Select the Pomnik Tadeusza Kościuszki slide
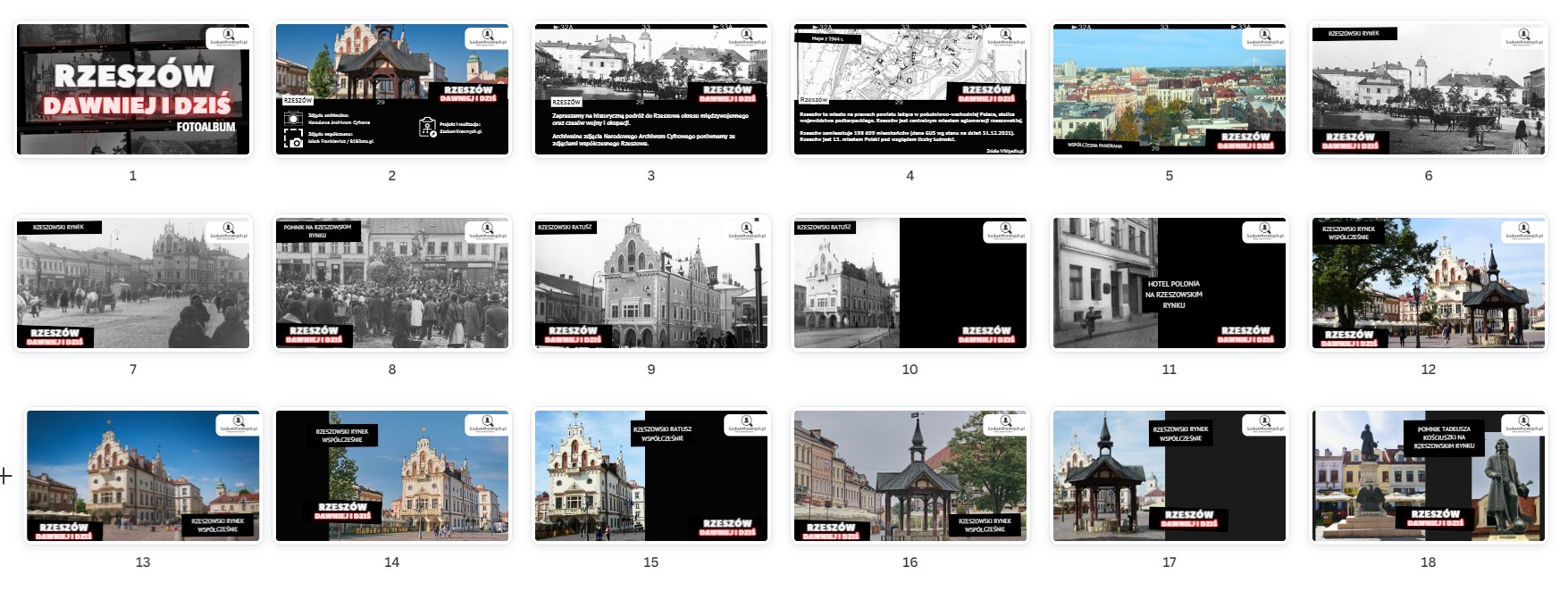 pyautogui.click(x=1428, y=476)
